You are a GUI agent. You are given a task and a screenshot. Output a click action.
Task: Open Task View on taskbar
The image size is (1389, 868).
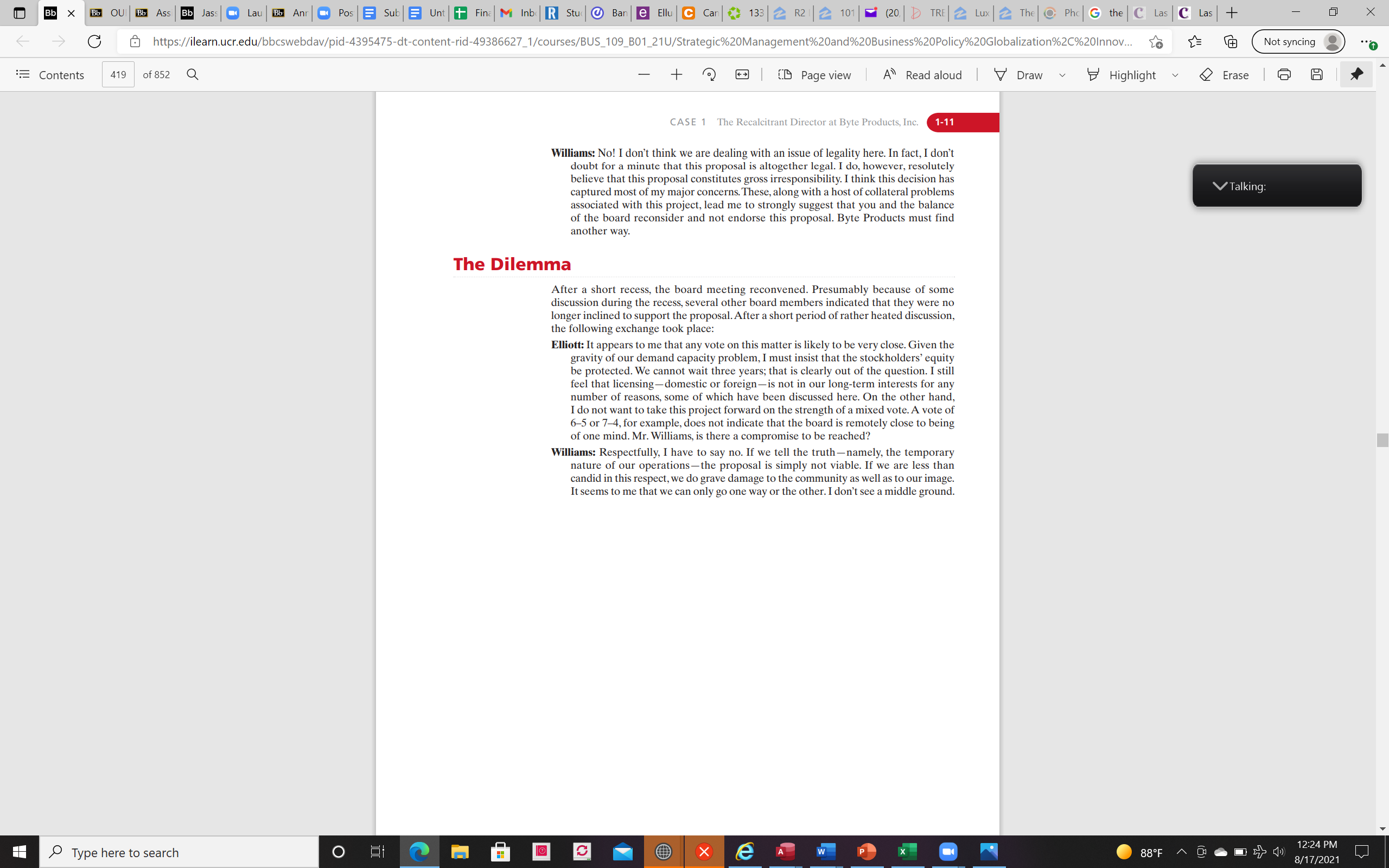(x=377, y=852)
